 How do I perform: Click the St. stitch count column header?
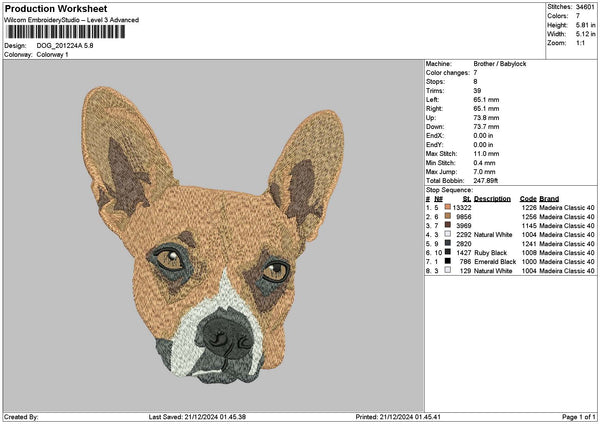(x=466, y=198)
